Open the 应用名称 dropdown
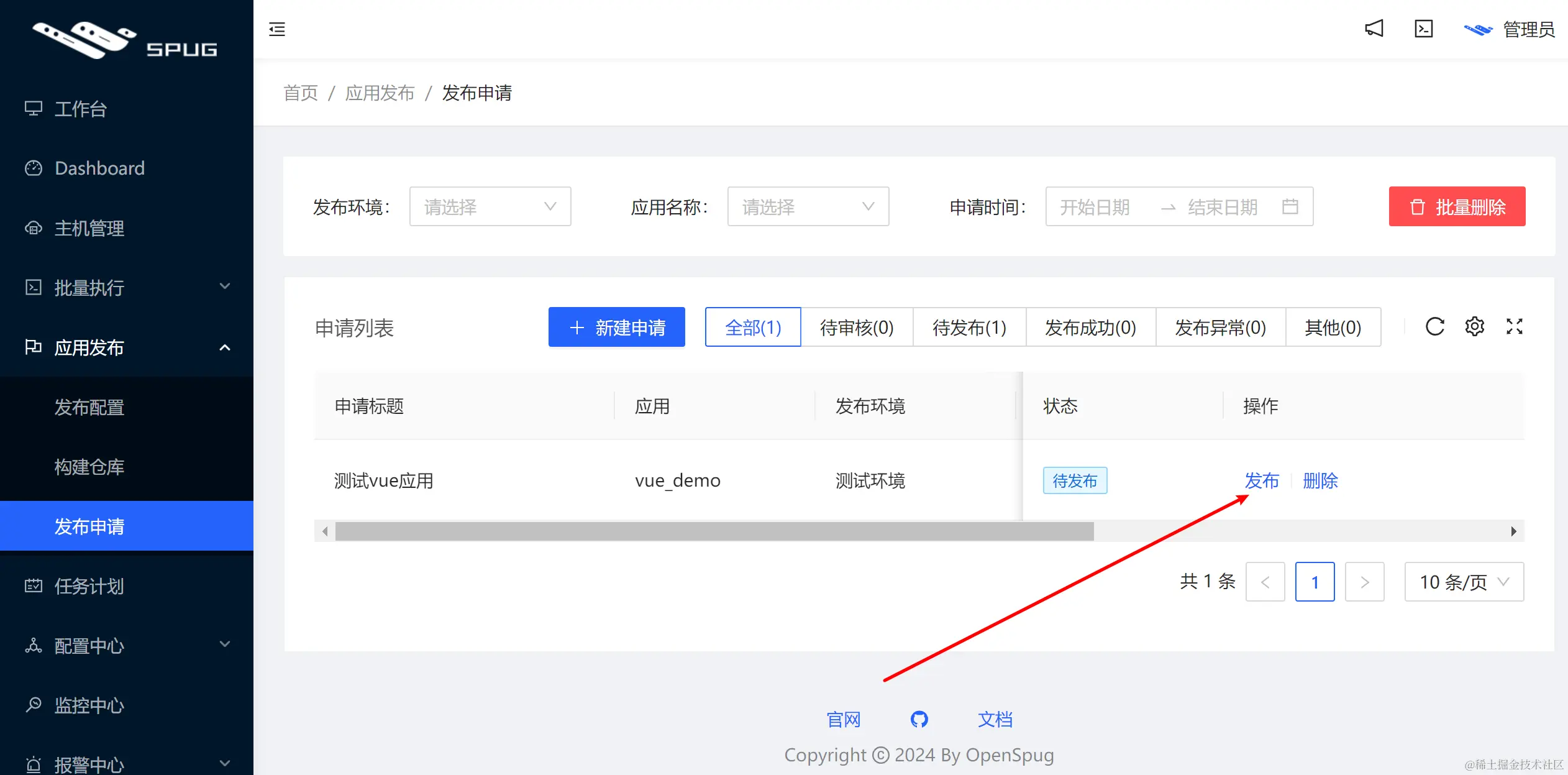The image size is (1568, 775). 808,206
